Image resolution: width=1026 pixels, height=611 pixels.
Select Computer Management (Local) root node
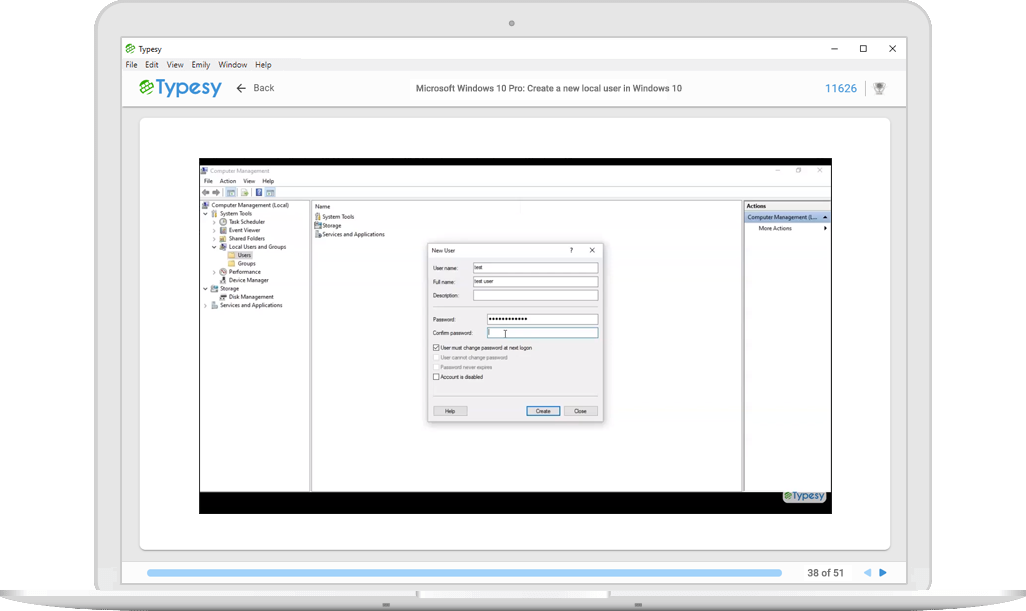click(250, 205)
